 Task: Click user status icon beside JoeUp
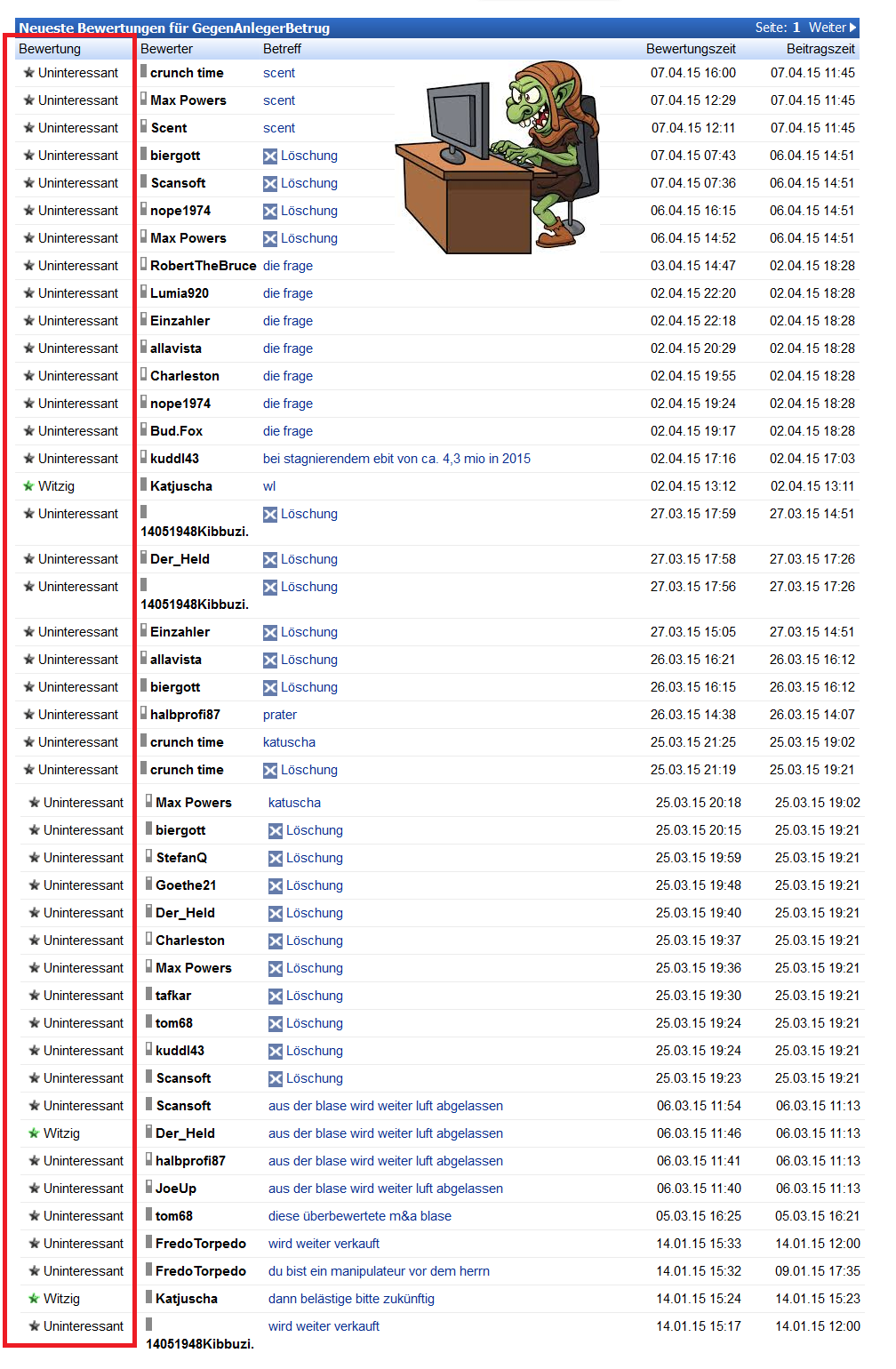coord(149,1187)
